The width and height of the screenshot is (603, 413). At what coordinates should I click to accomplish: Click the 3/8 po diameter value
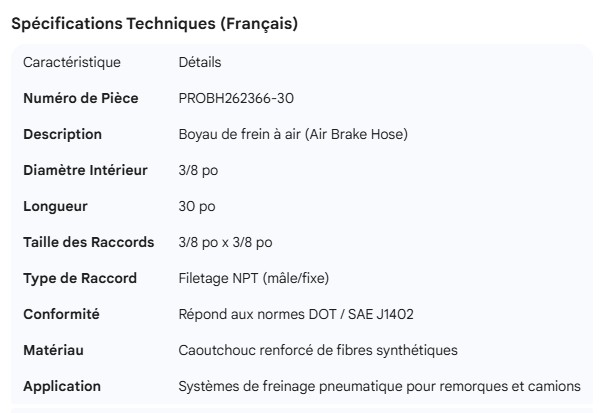pos(198,170)
